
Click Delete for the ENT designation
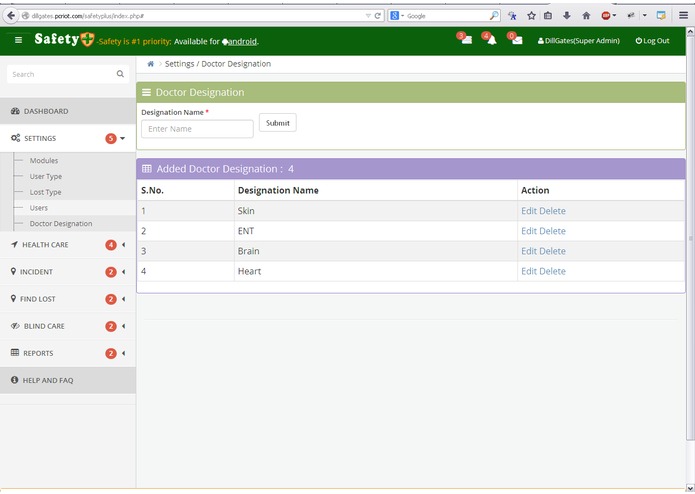tap(552, 231)
